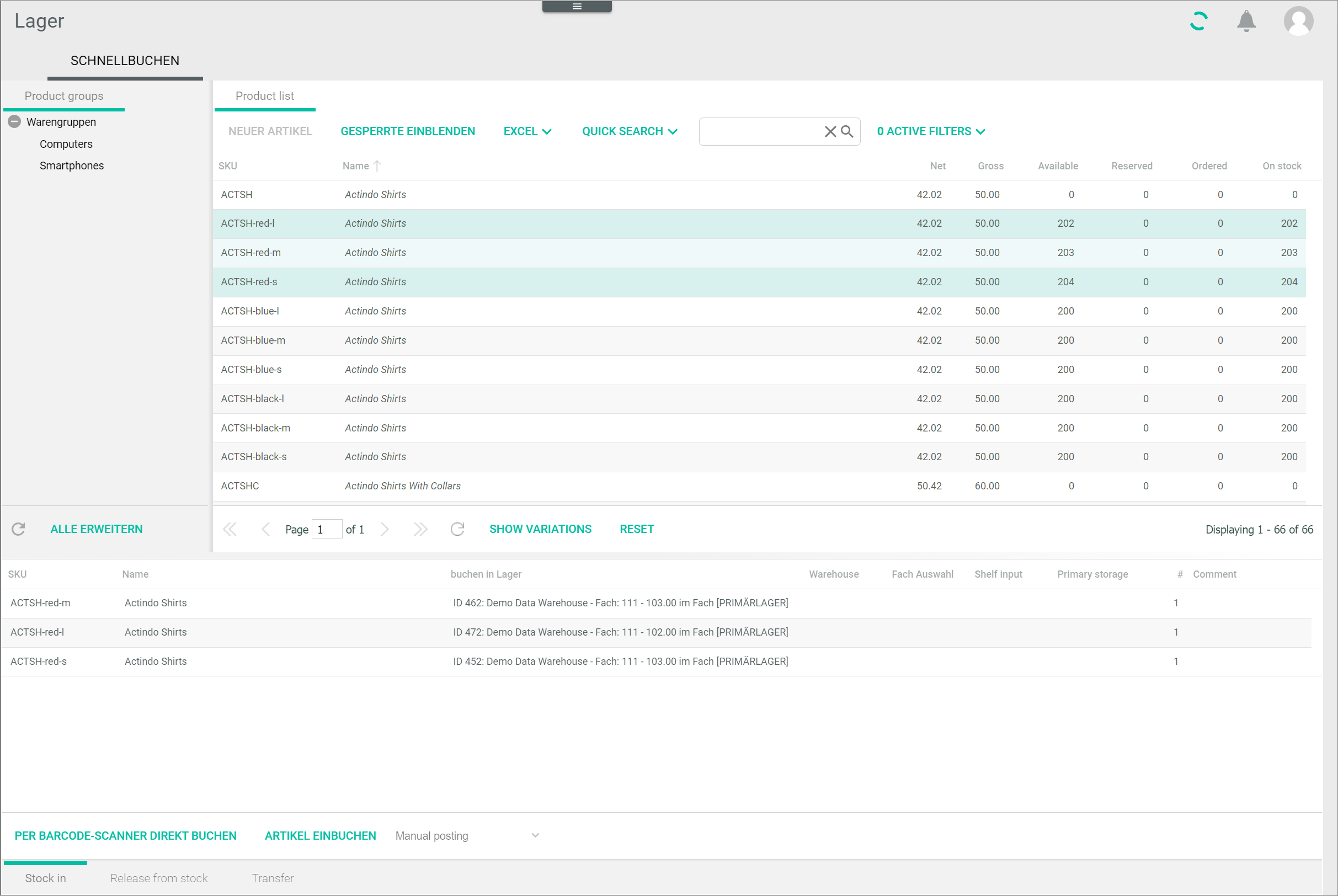Sort by On stock column header
This screenshot has width=1338, height=896.
point(1281,166)
